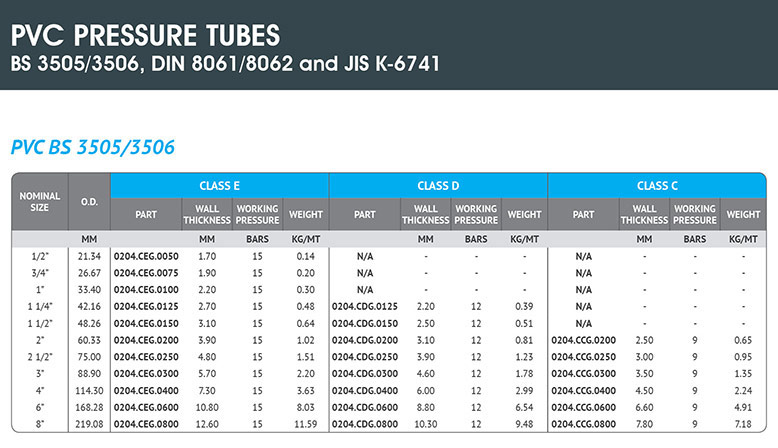778x448 pixels.
Task: Click part number 0204.CDG.0400
Action: (365, 391)
